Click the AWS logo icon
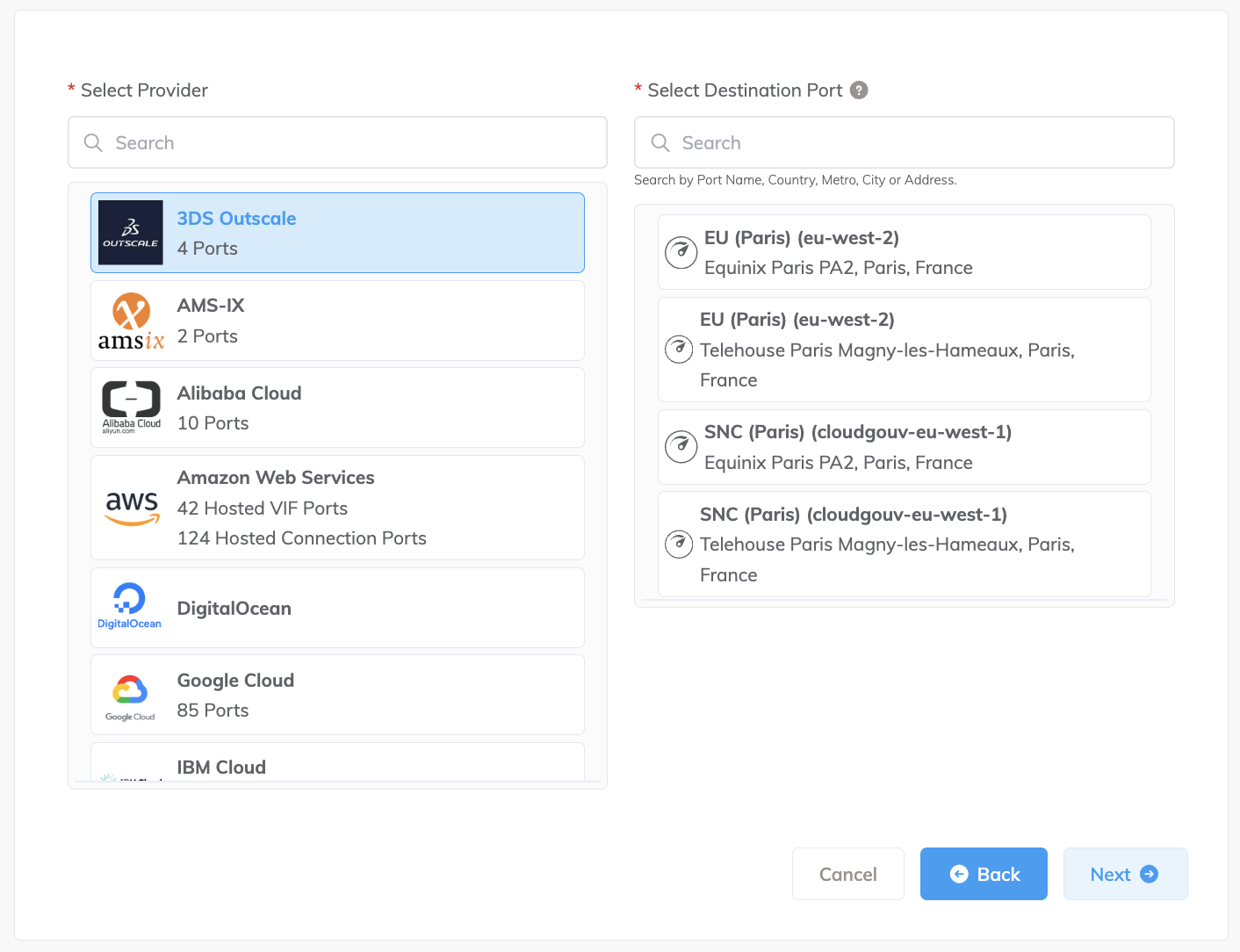Image resolution: width=1240 pixels, height=952 pixels. [132, 508]
